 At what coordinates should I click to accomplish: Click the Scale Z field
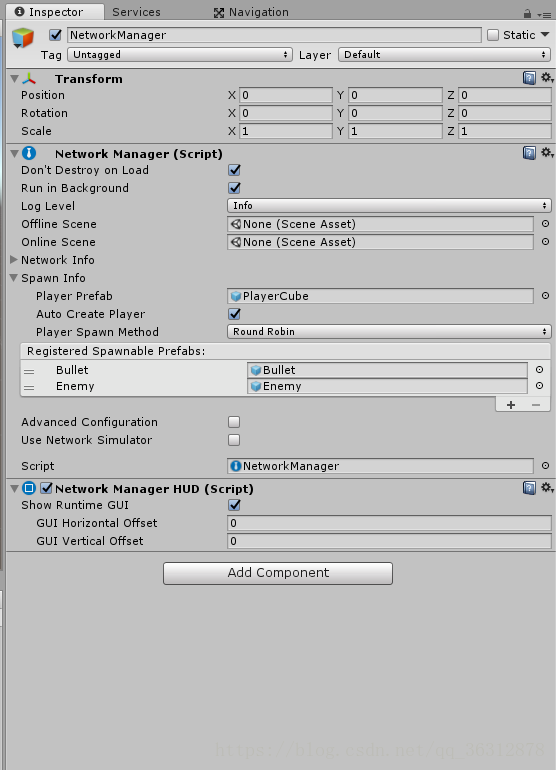[505, 131]
